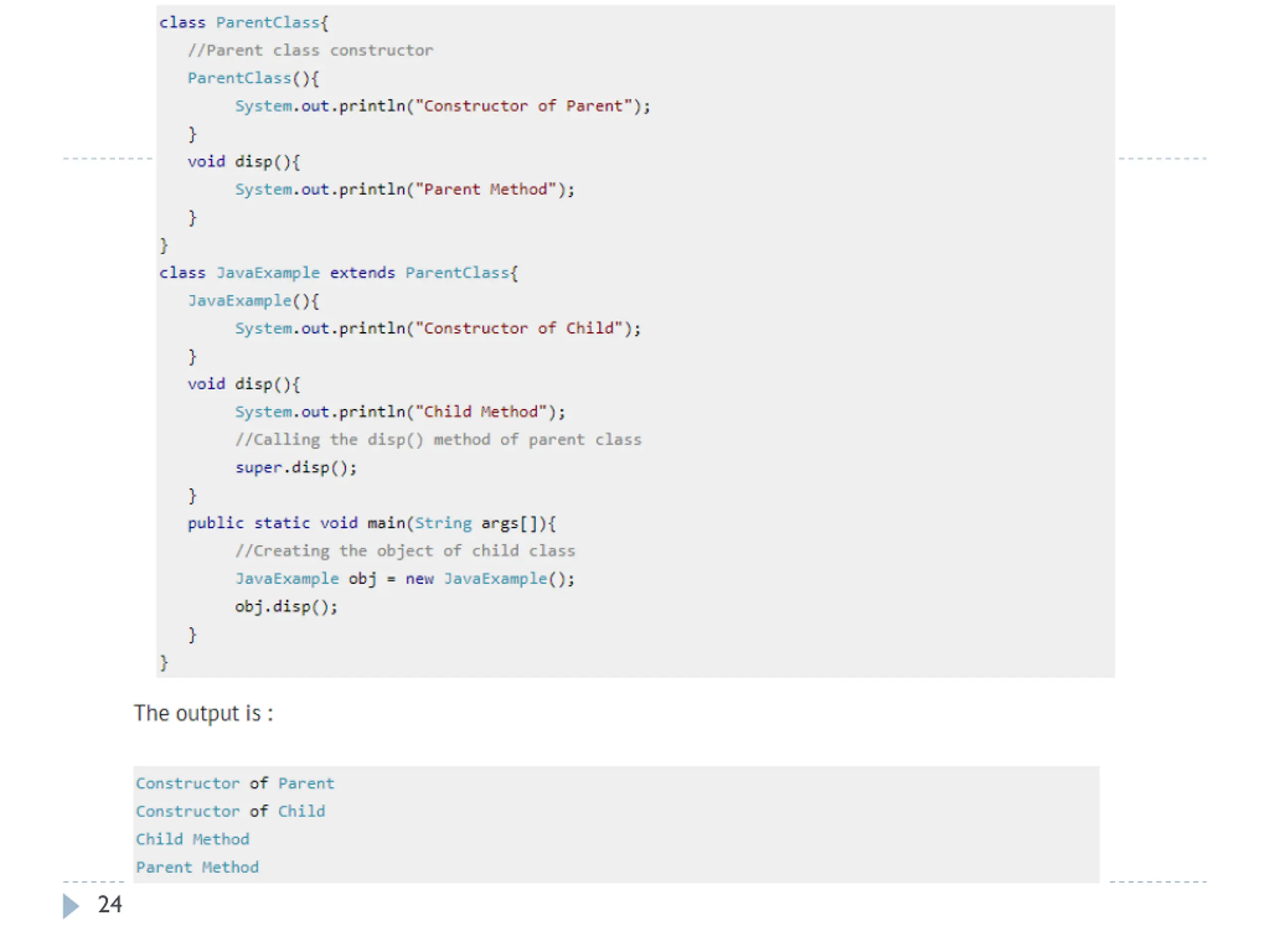Click '//Creating the object of child class' comment

tap(405, 551)
